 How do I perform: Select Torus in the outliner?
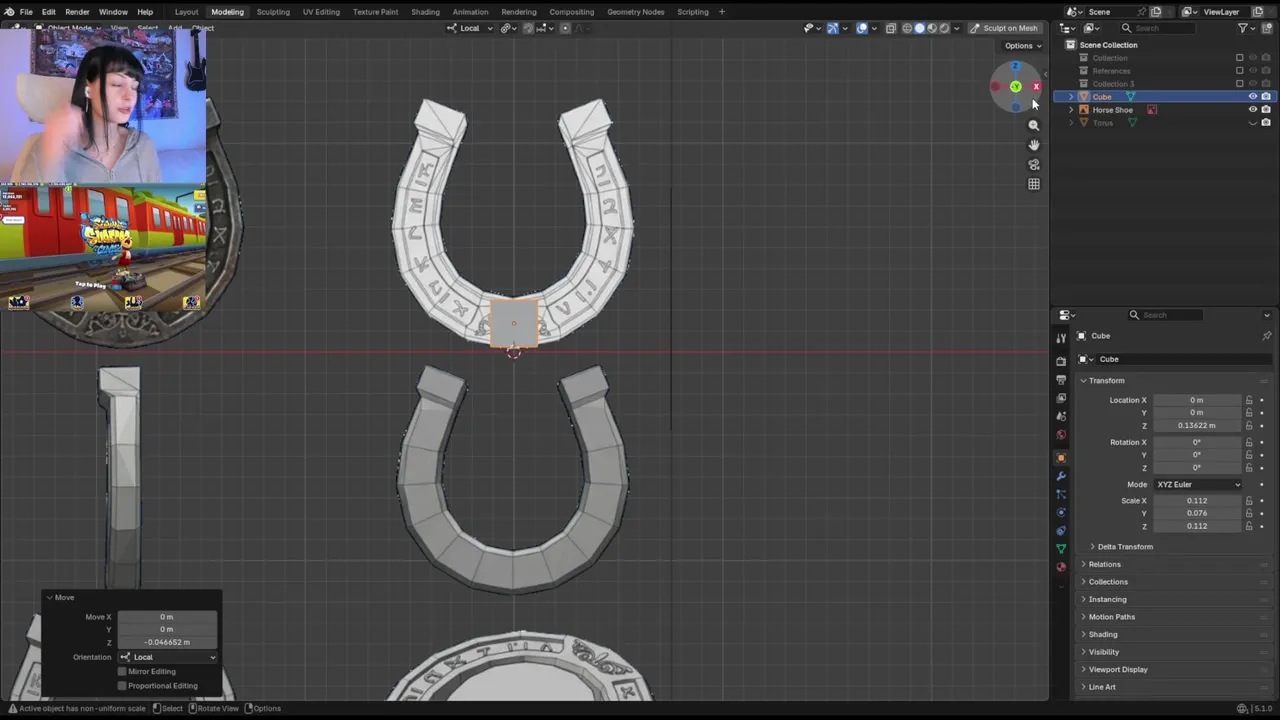[x=1102, y=123]
